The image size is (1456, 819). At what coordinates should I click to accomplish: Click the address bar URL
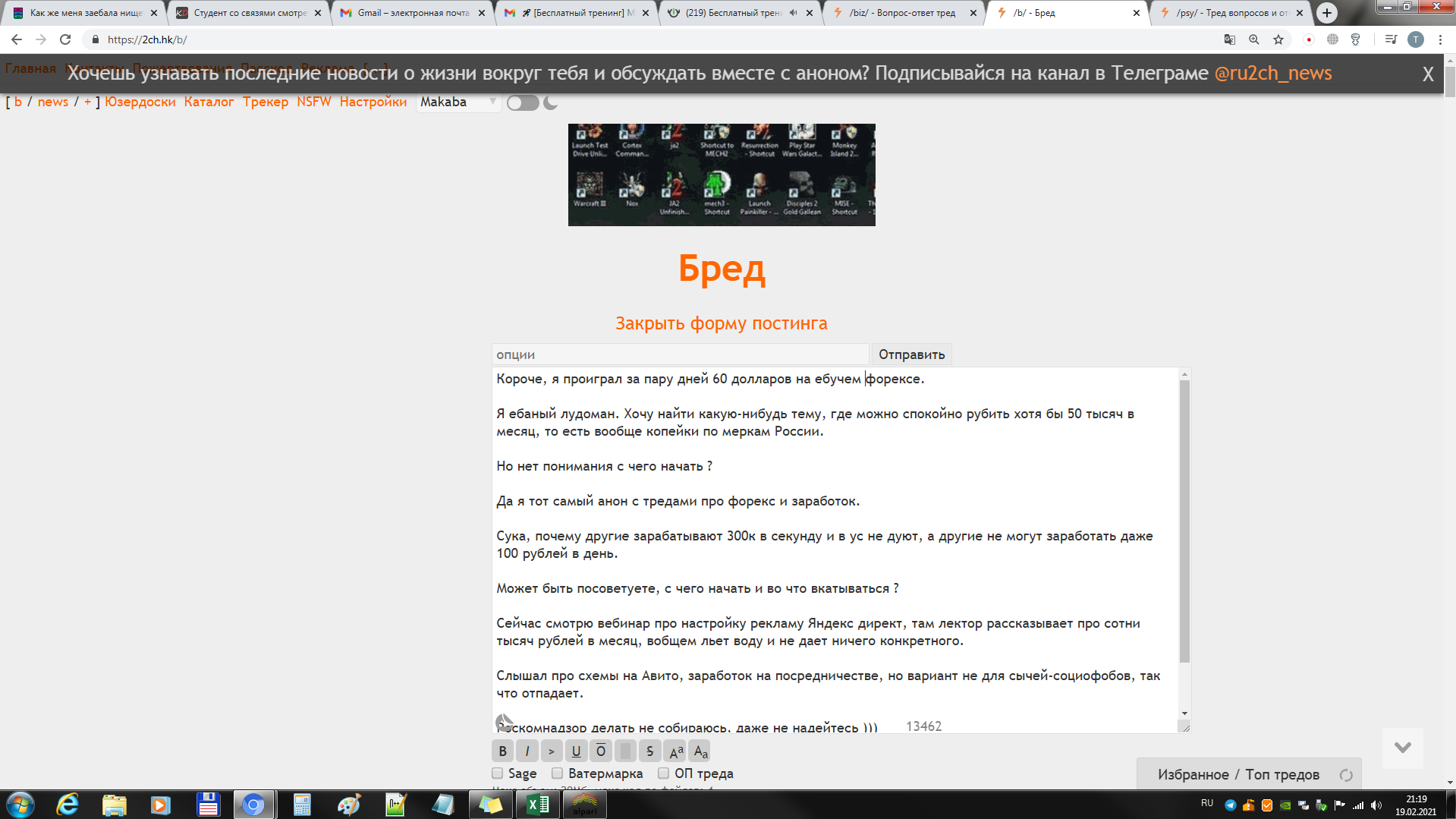[147, 39]
